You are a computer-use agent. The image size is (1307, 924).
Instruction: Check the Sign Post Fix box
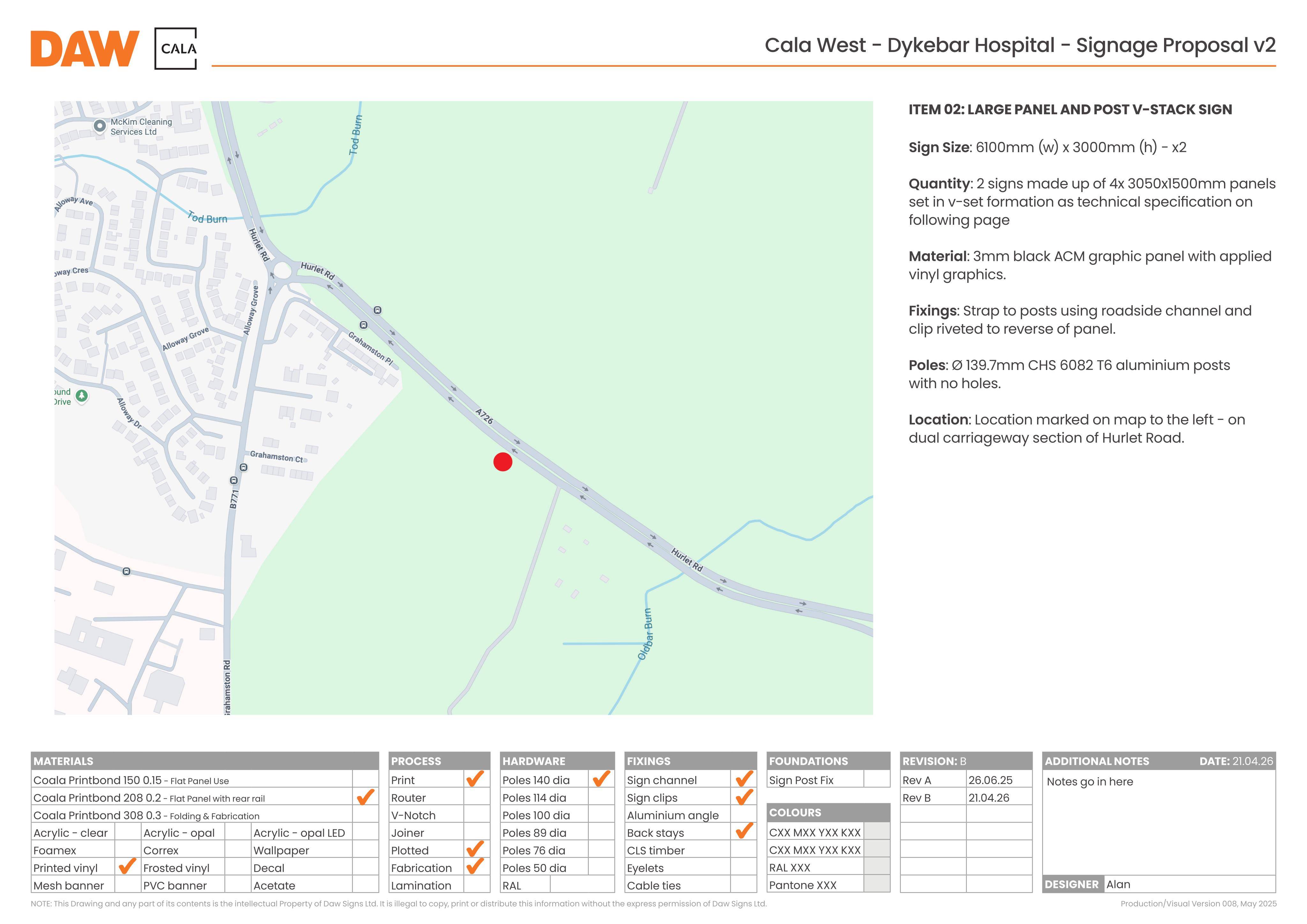point(877,780)
